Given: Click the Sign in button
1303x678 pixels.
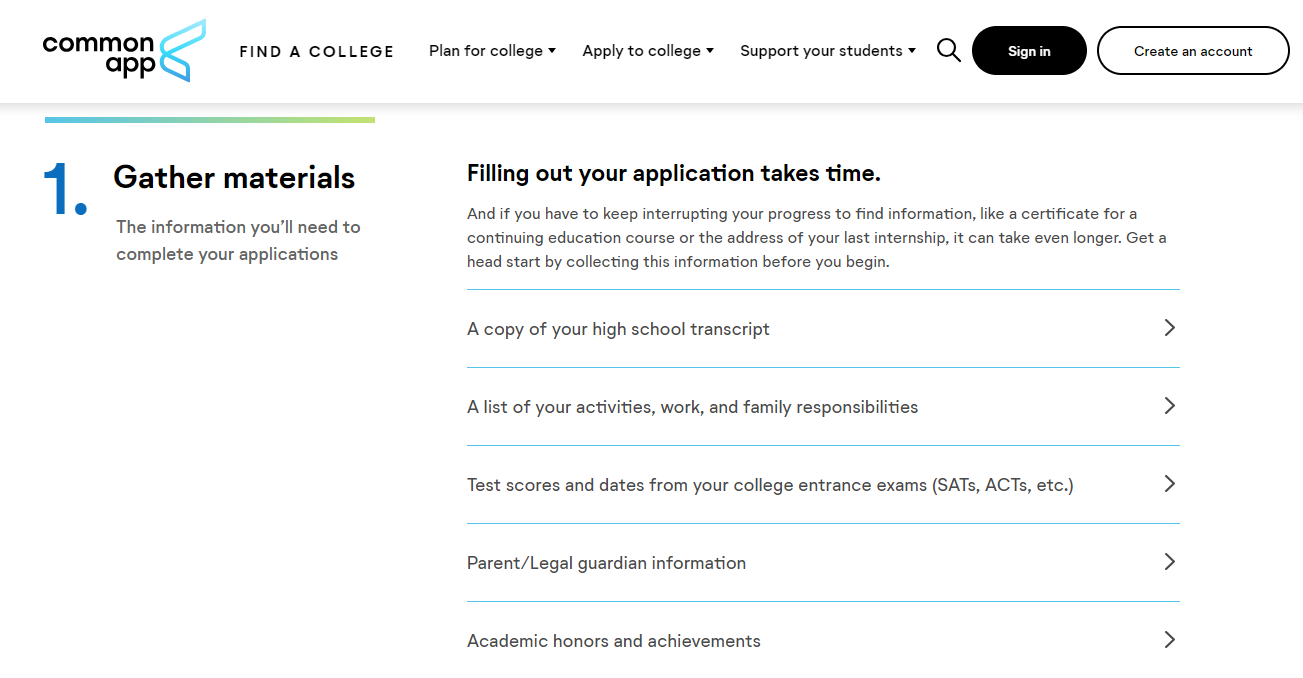Looking at the screenshot, I should (1029, 51).
